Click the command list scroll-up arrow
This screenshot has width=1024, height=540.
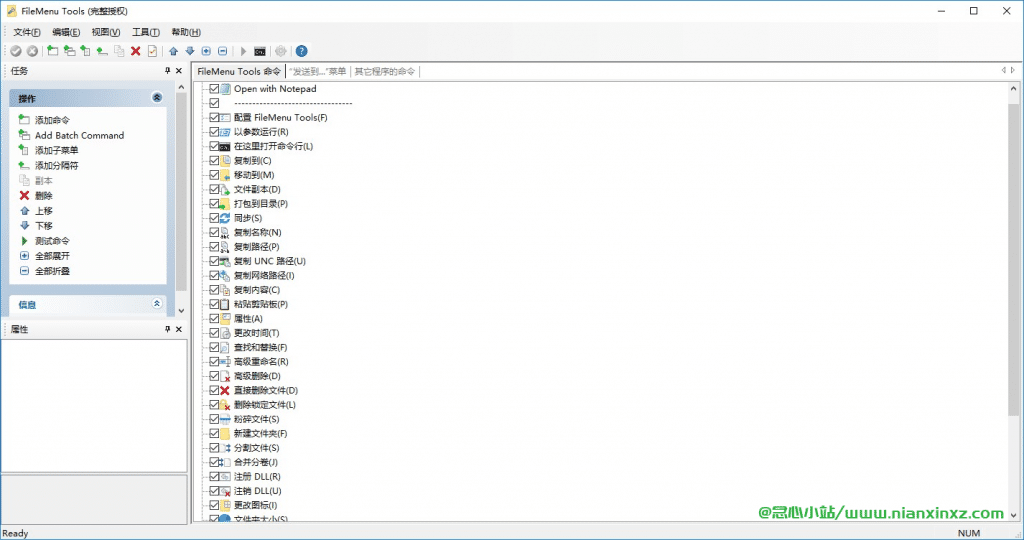pos(1014,88)
